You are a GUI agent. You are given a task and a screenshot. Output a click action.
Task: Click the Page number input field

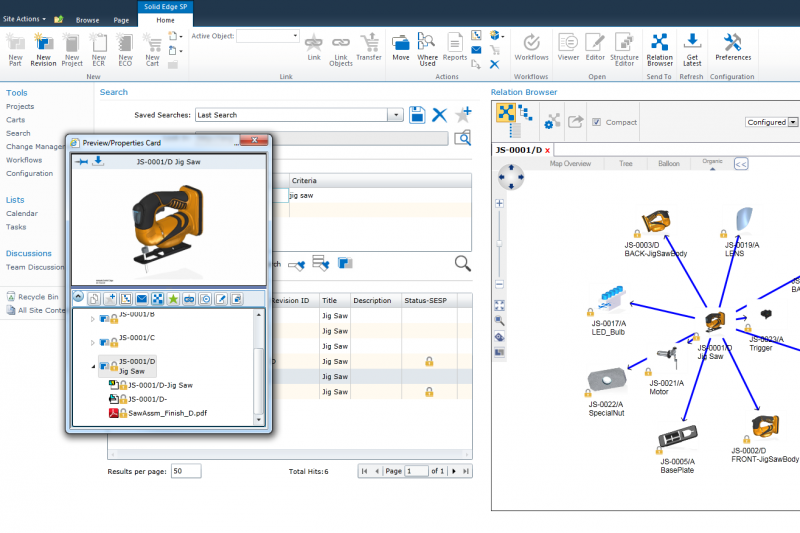point(417,471)
